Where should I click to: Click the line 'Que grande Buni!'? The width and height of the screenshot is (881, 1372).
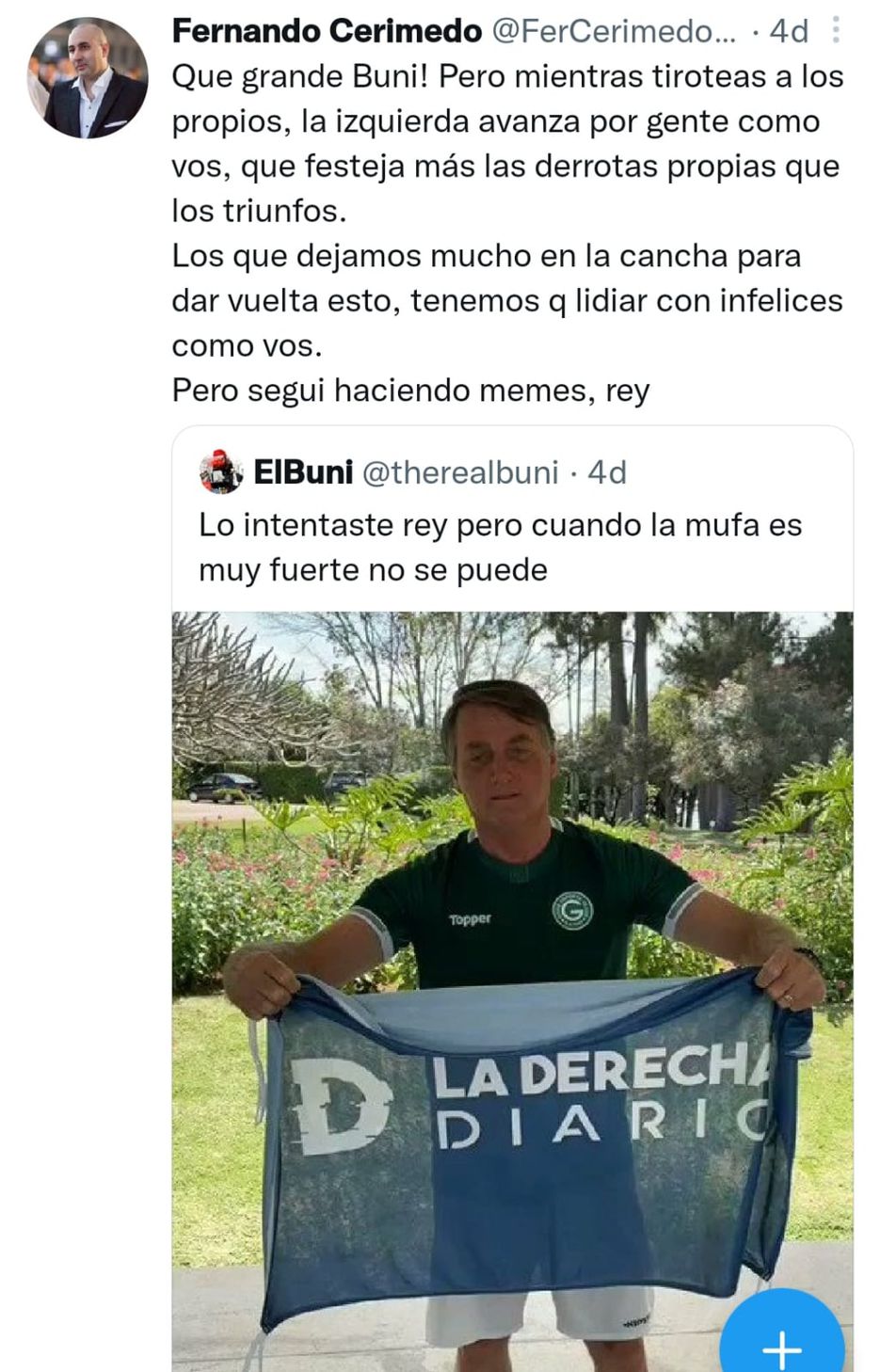300,76
